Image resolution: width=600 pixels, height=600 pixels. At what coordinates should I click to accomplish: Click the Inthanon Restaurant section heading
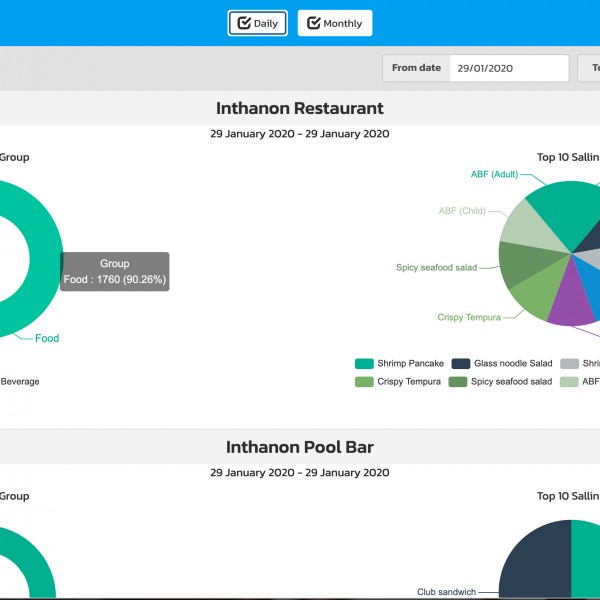(x=300, y=108)
